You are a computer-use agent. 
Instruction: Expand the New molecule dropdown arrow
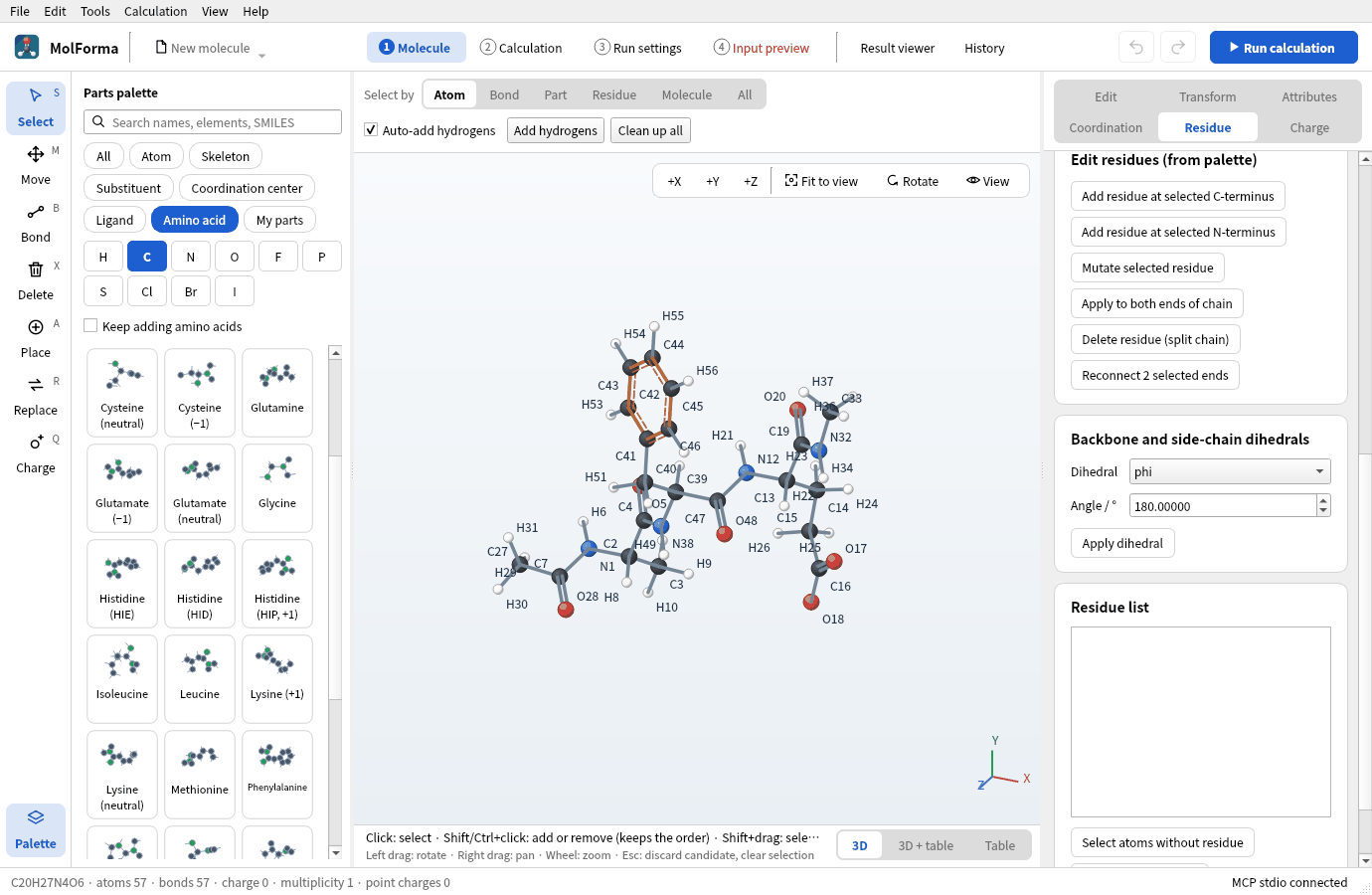tap(262, 55)
